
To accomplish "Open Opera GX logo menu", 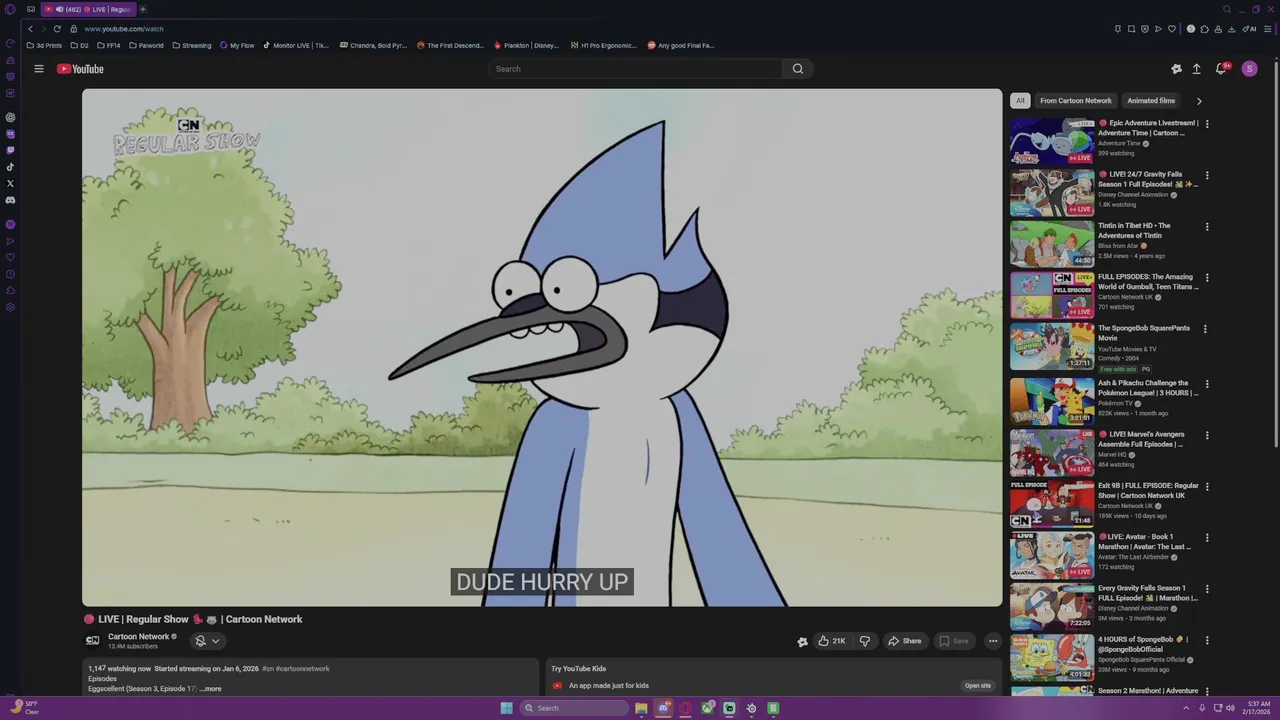I will [10, 9].
